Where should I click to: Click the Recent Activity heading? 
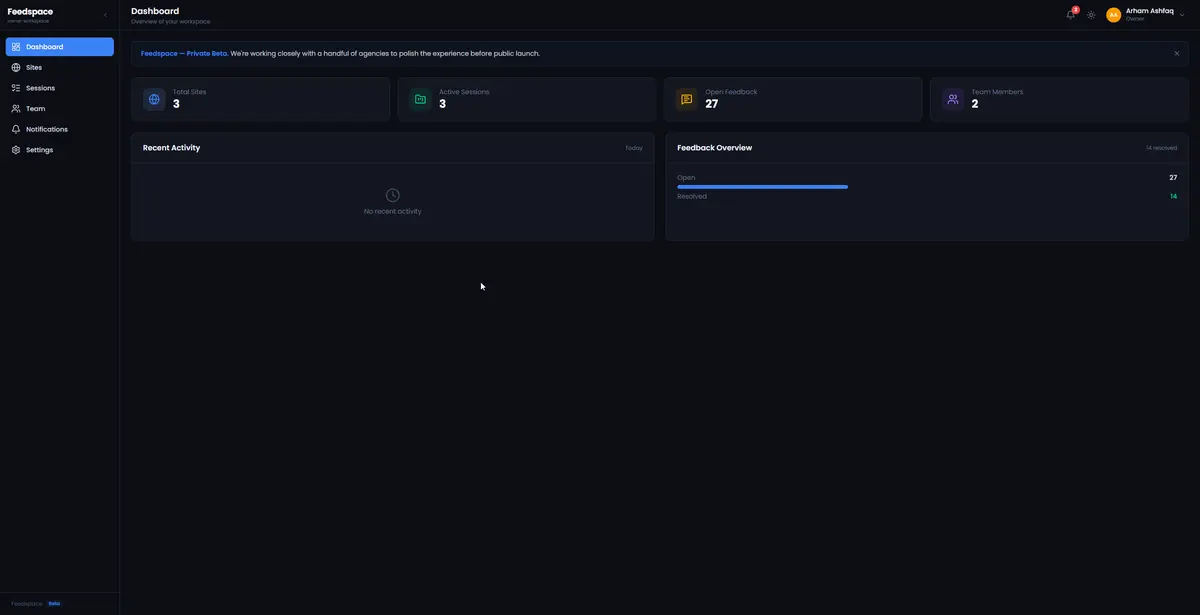click(x=171, y=148)
